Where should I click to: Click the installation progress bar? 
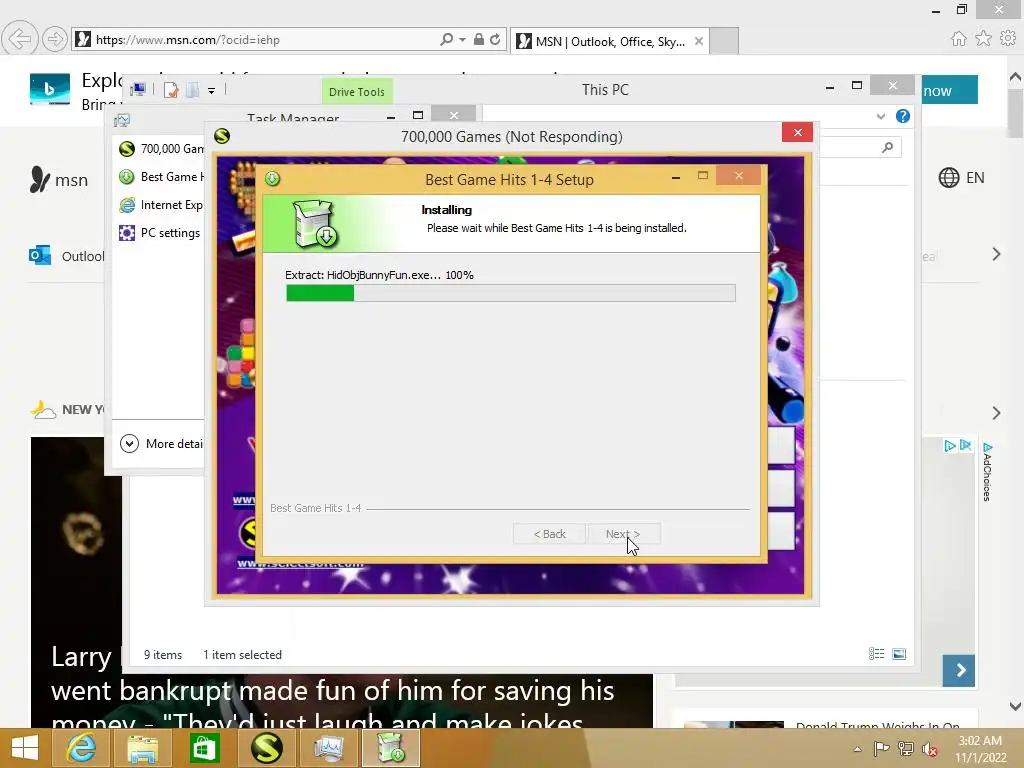(511, 293)
